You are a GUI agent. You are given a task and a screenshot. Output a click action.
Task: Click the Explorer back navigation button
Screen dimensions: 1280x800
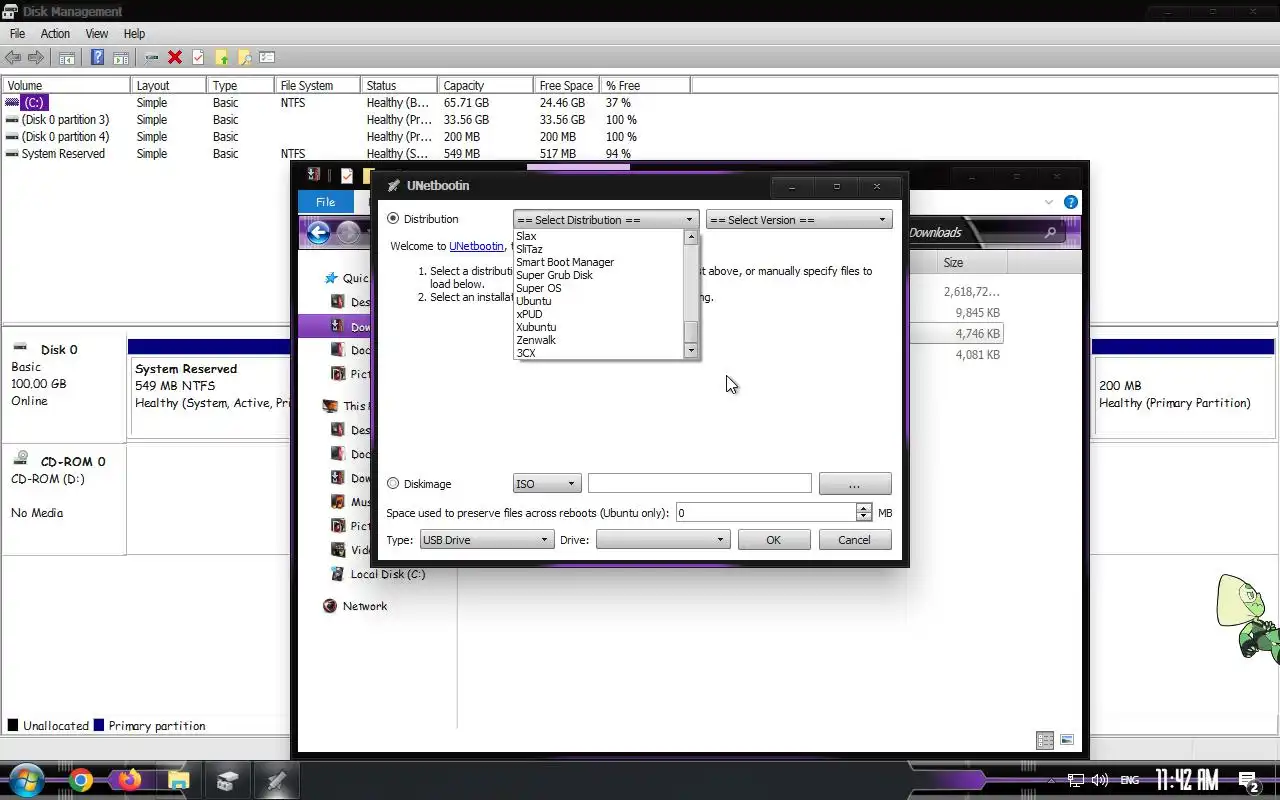click(319, 233)
